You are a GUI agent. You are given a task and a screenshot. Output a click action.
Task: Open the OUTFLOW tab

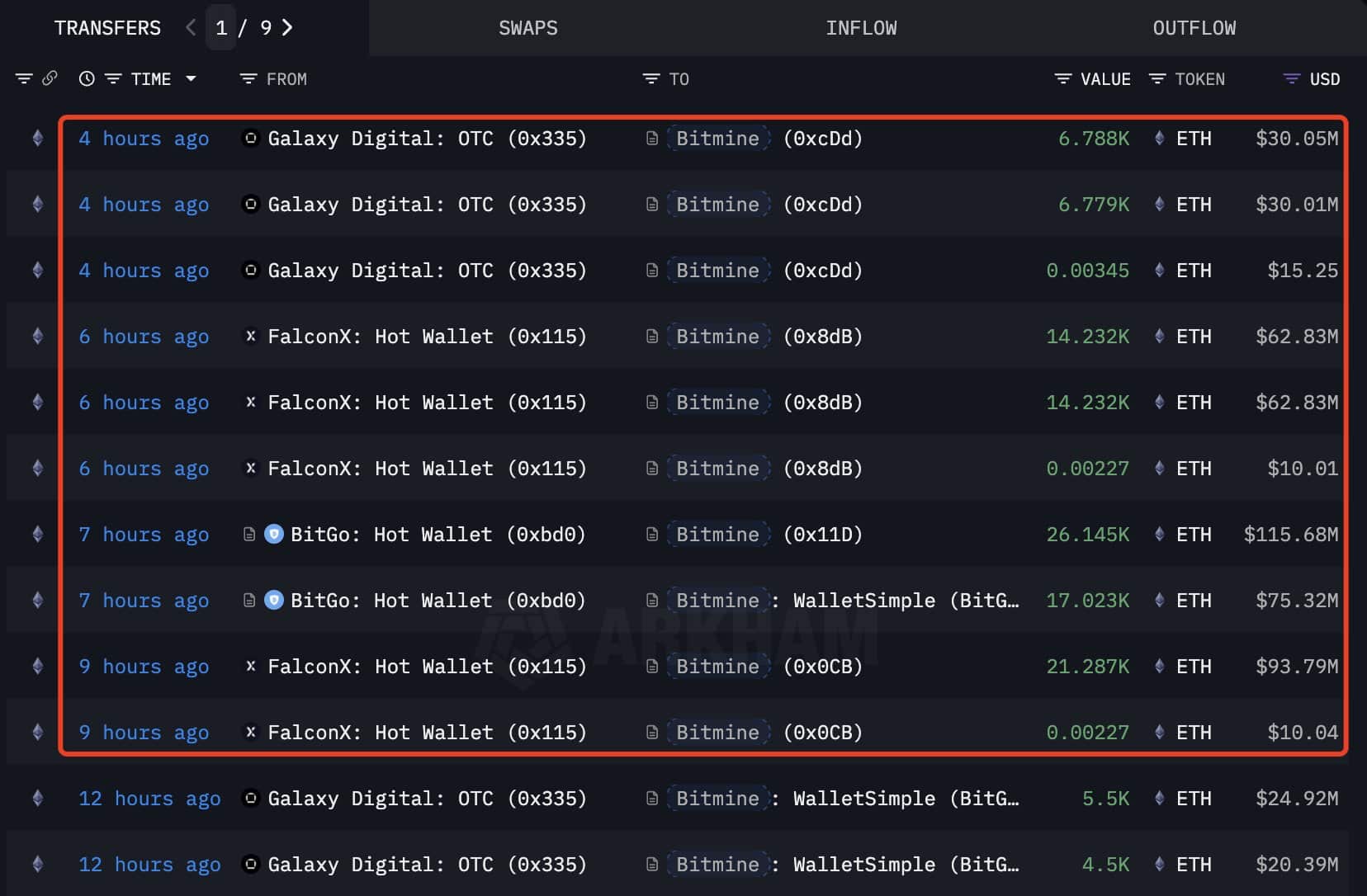(x=1194, y=27)
